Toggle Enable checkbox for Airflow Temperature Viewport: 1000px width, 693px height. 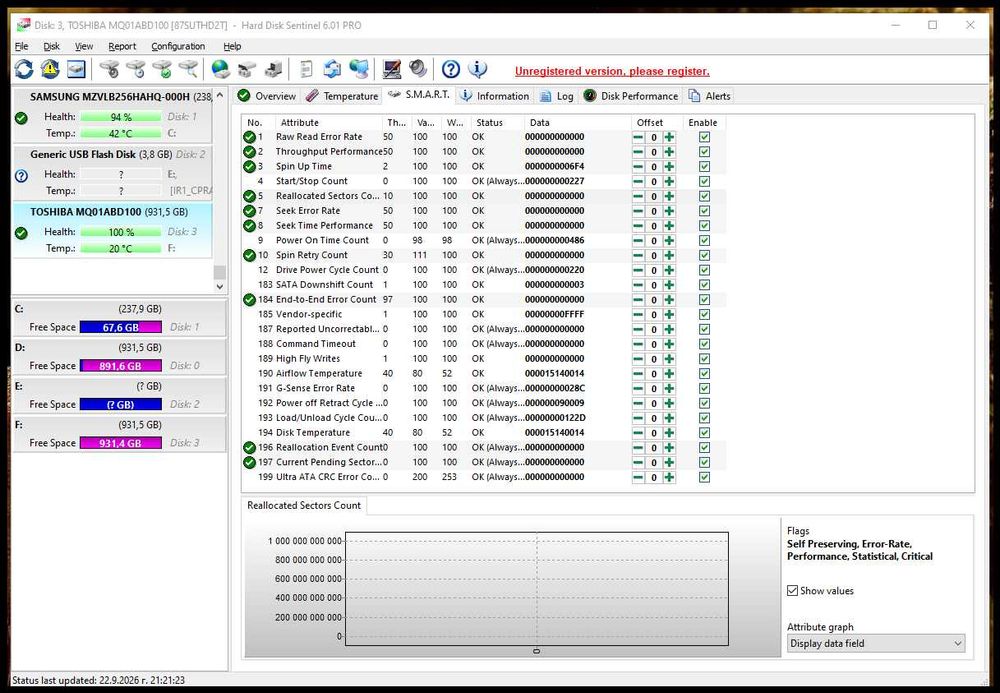704,374
